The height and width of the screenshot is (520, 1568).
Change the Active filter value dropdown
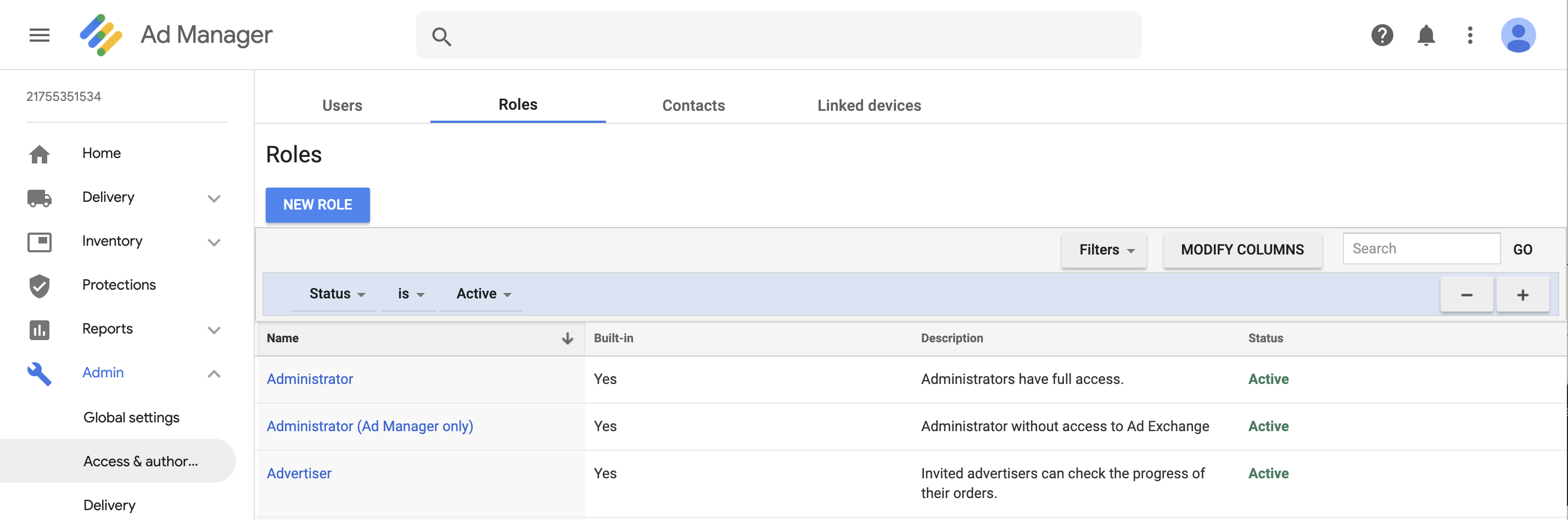(x=482, y=294)
